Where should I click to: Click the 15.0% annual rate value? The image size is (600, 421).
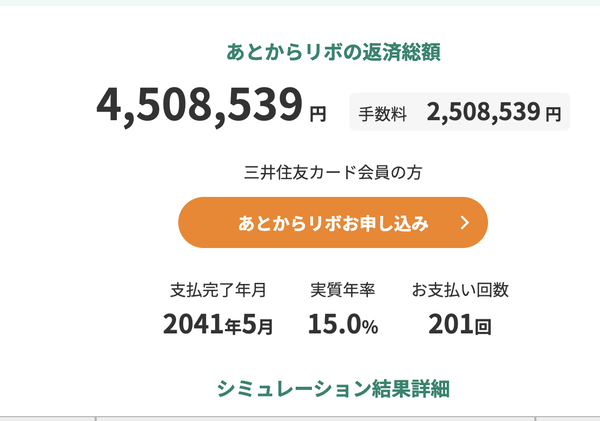[342, 324]
